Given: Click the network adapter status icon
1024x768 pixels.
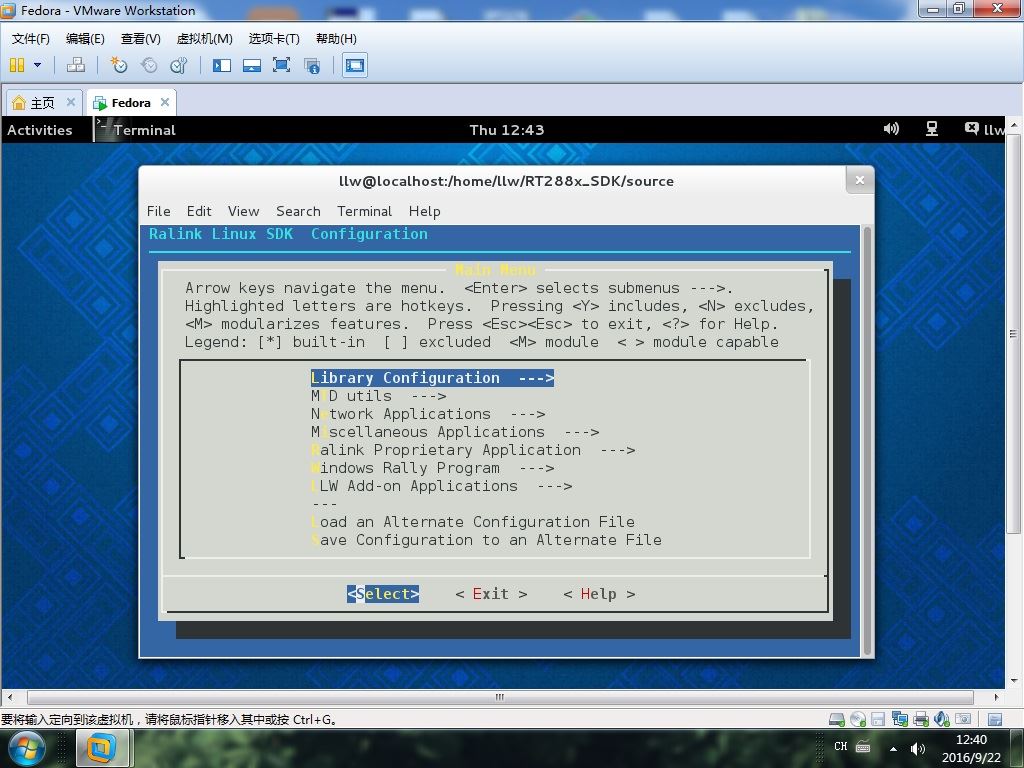Looking at the screenshot, I should point(899,720).
